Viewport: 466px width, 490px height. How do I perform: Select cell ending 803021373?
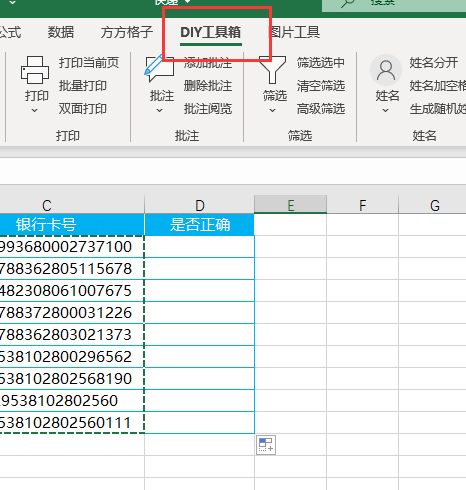72,335
